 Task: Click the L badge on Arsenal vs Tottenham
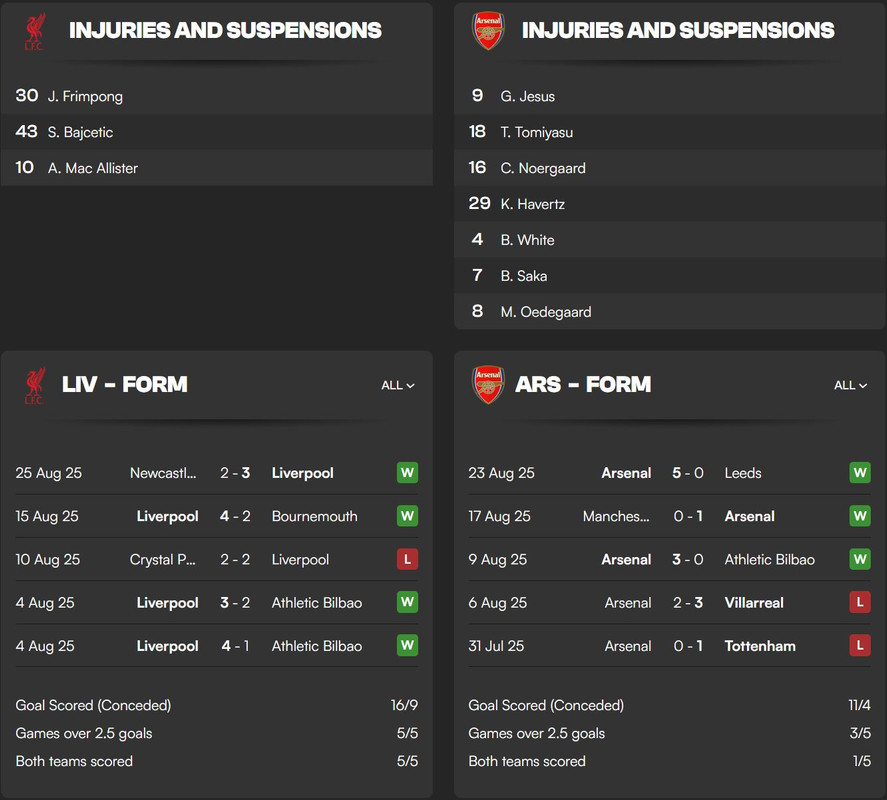click(x=860, y=645)
